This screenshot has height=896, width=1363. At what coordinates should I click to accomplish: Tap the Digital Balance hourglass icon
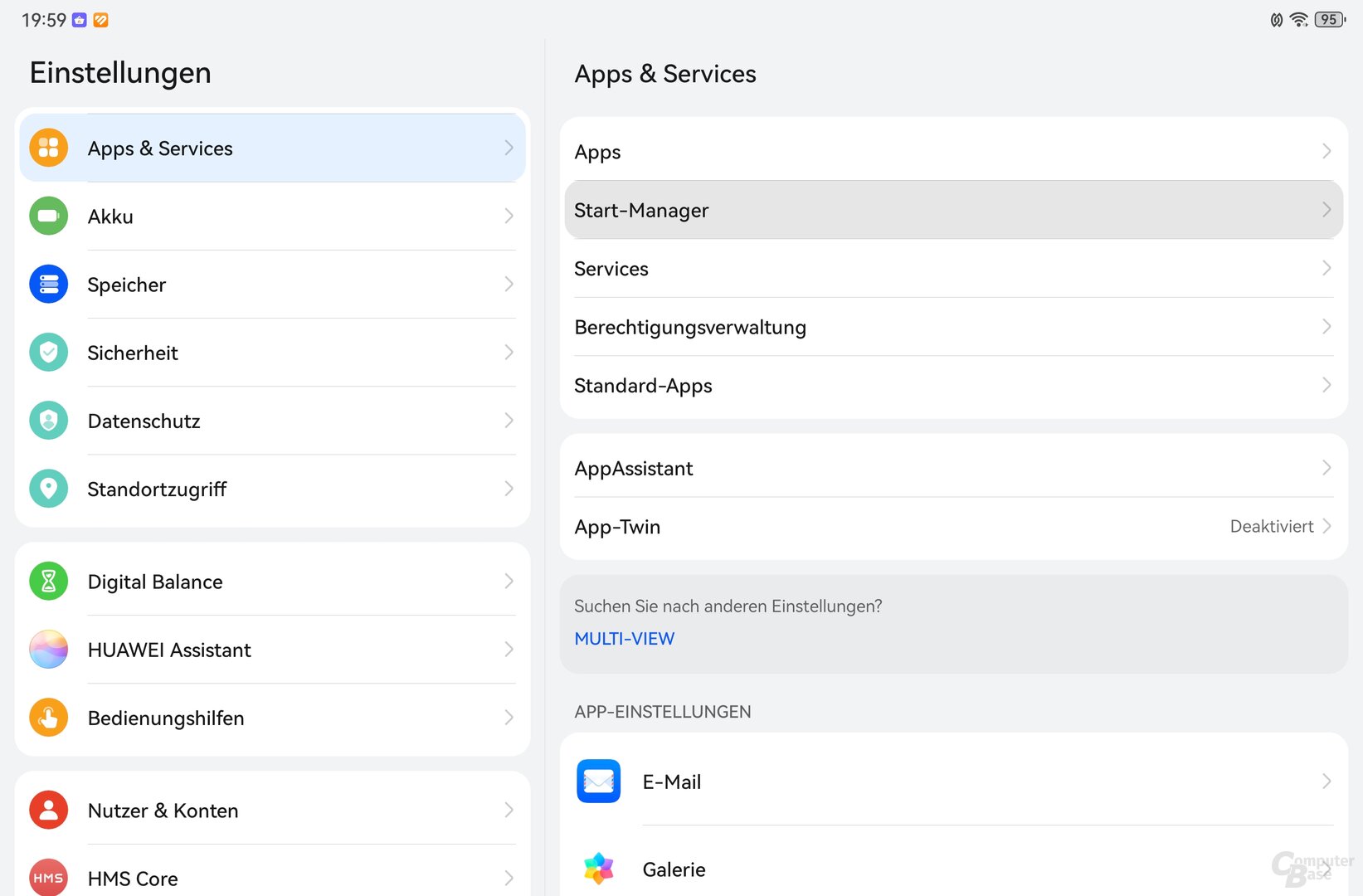[49, 581]
